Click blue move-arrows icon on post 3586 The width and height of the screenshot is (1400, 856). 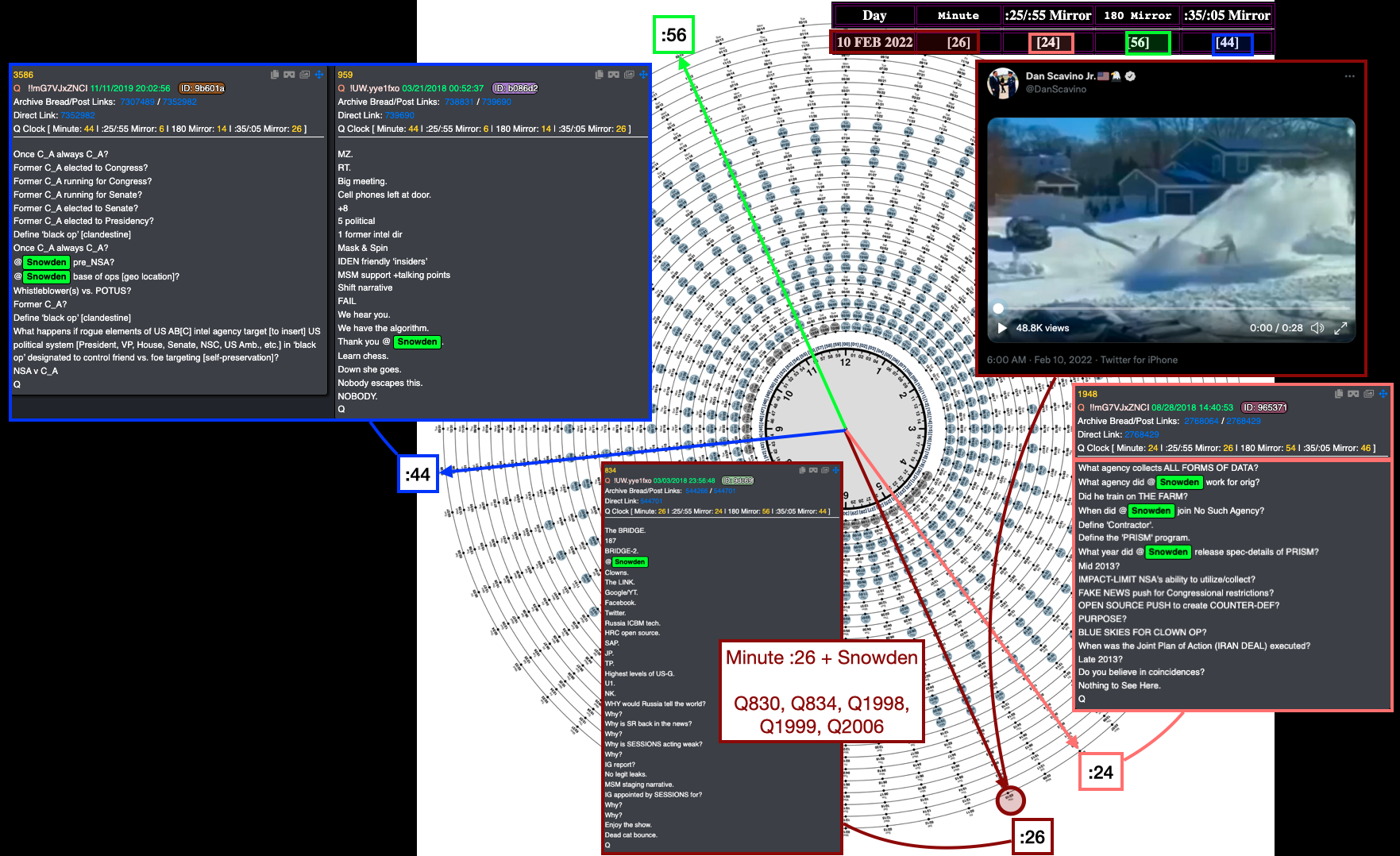pyautogui.click(x=319, y=75)
